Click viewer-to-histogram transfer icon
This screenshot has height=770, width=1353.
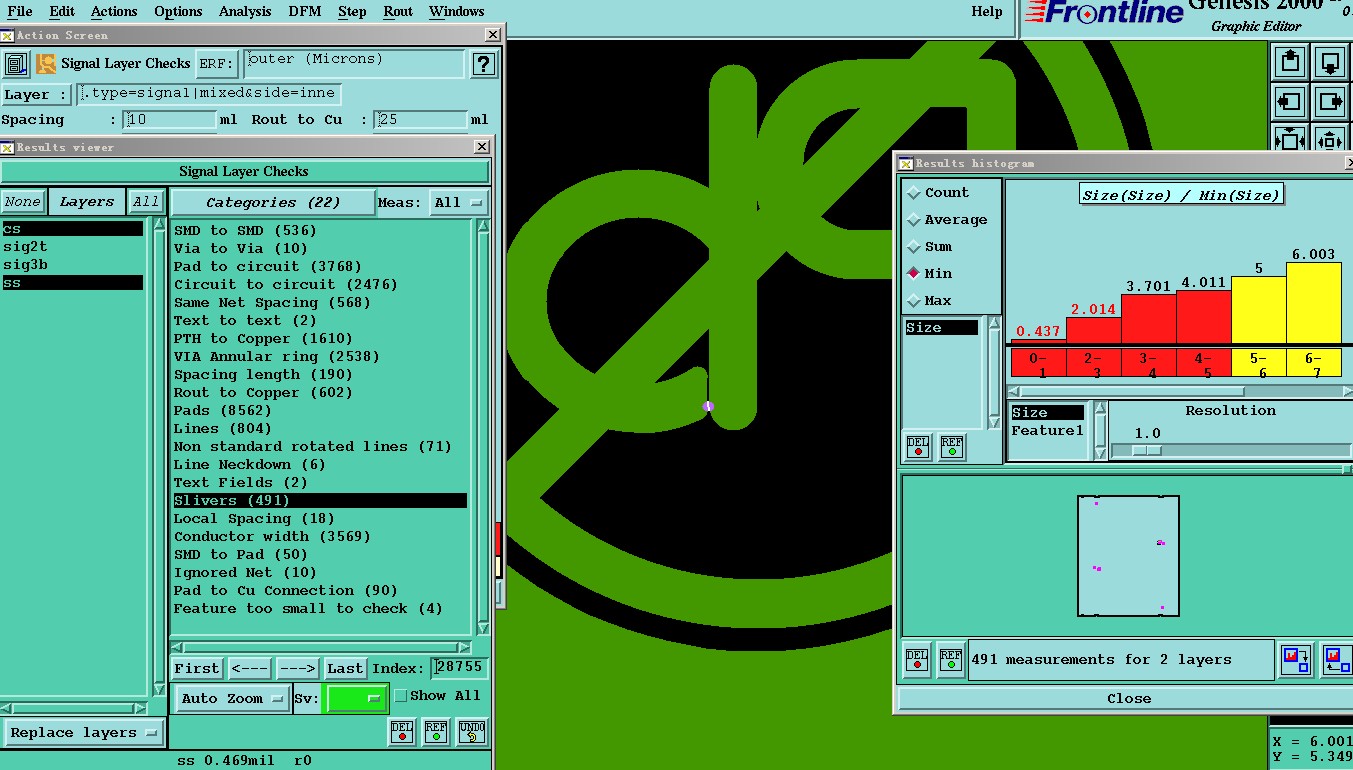[1337, 660]
